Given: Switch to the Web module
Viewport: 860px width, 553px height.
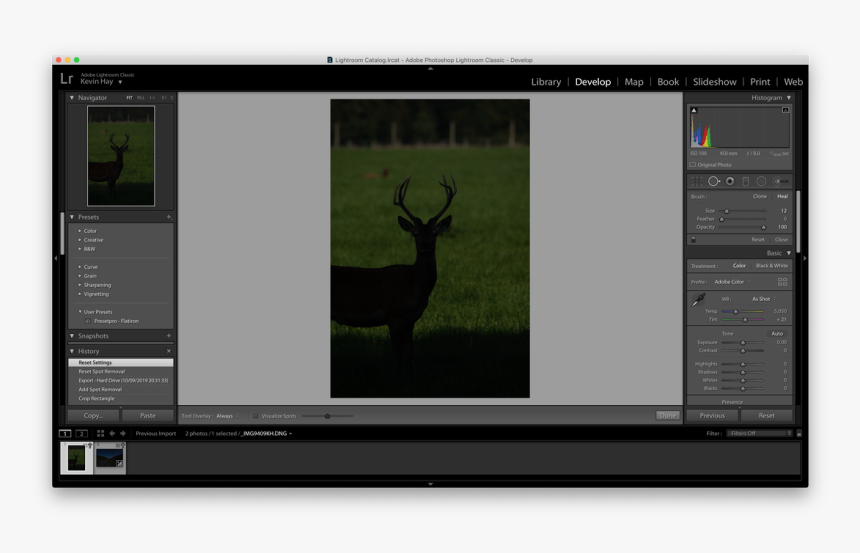Looking at the screenshot, I should [x=793, y=82].
